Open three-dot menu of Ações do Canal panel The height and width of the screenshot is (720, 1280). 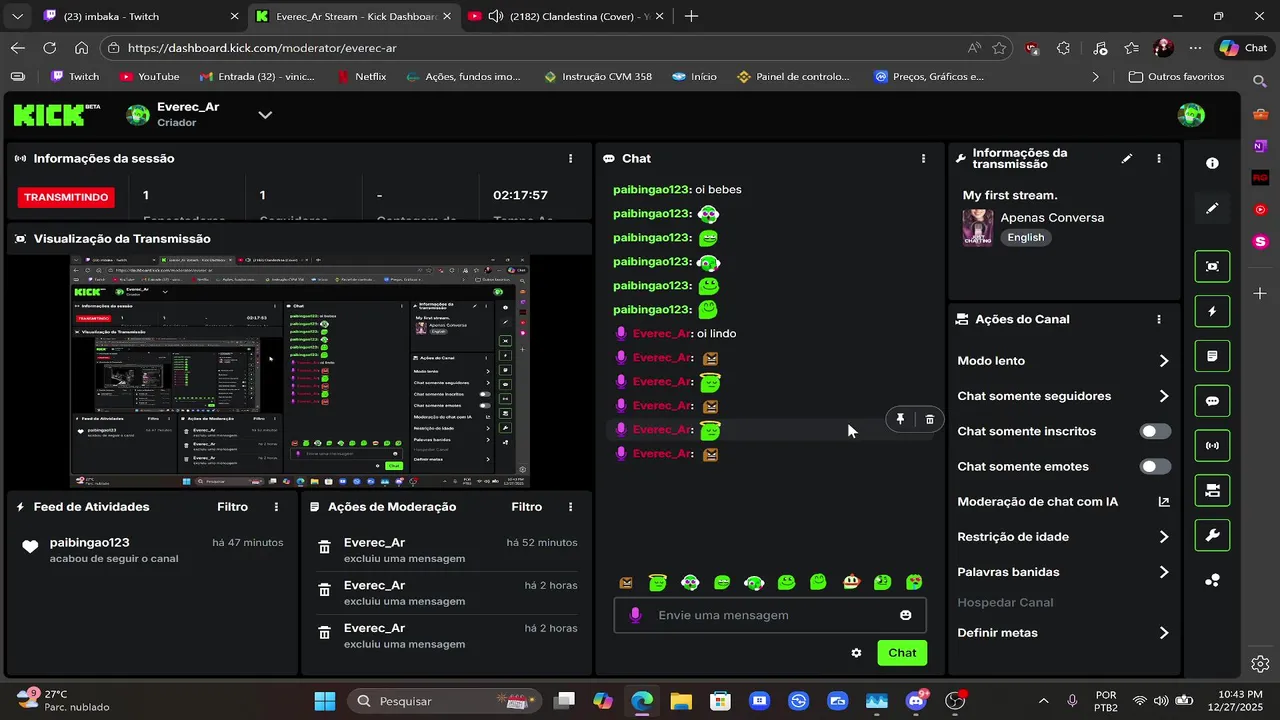[x=1159, y=319]
